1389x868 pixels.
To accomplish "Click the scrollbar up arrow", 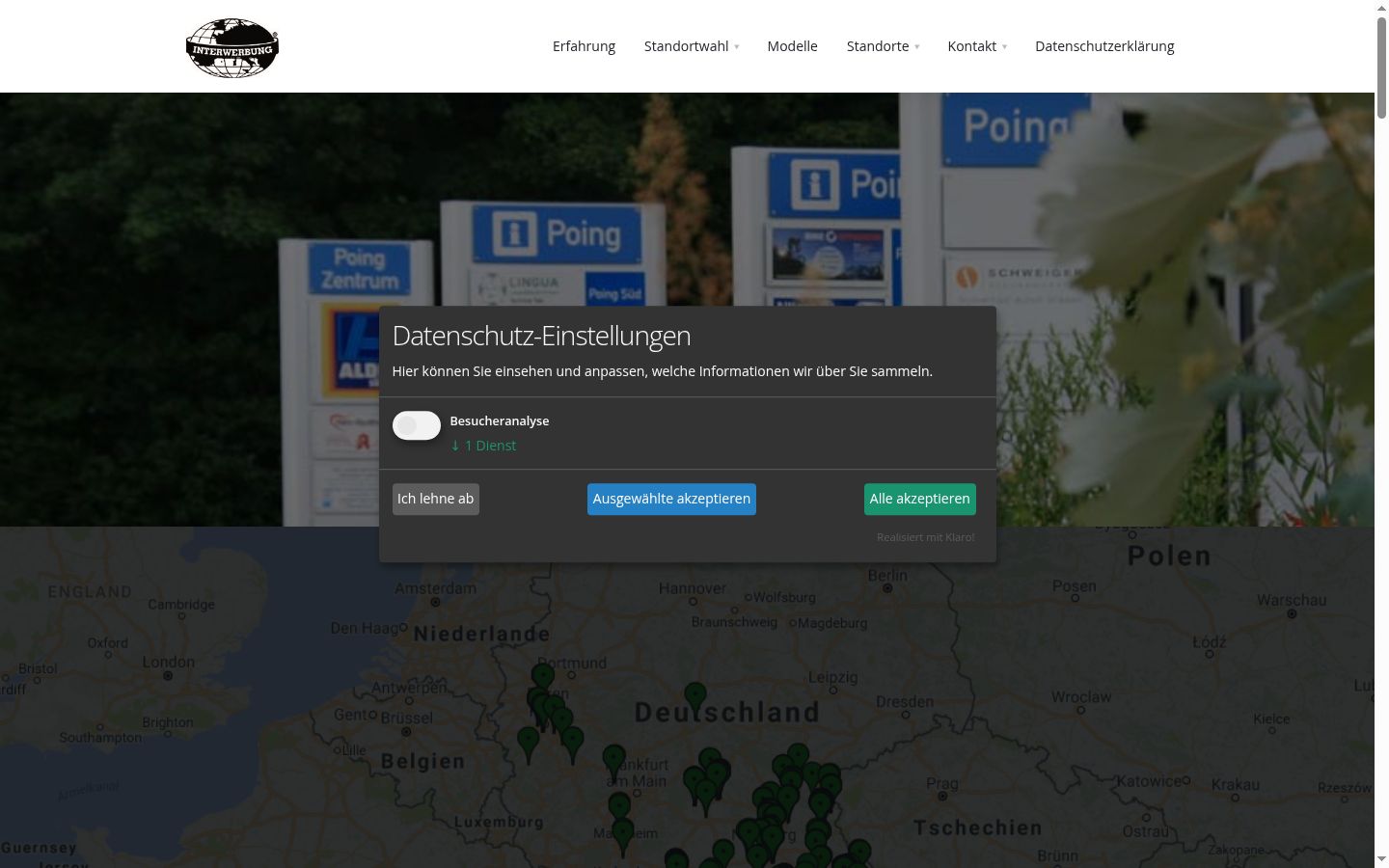I will (x=1381, y=8).
